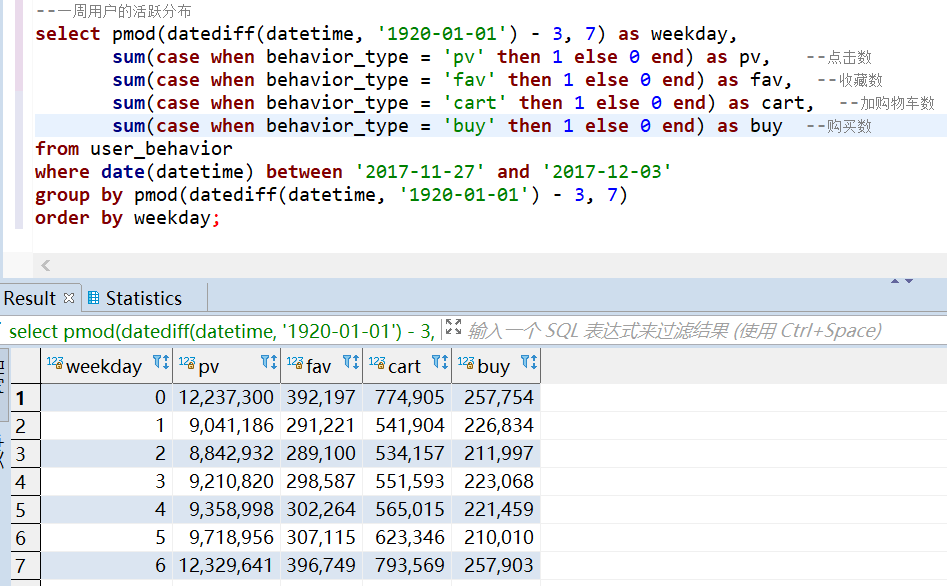
Task: Click the scroll-left arrow below the editor
Action: (x=46, y=265)
